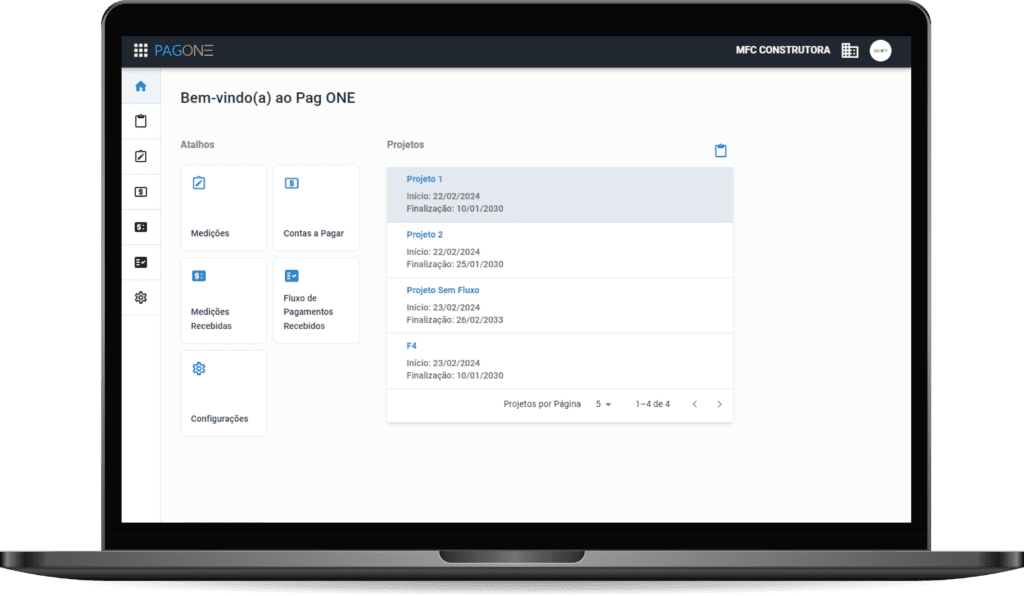
Task: Open the clipboard projects sidebar icon
Action: point(140,121)
